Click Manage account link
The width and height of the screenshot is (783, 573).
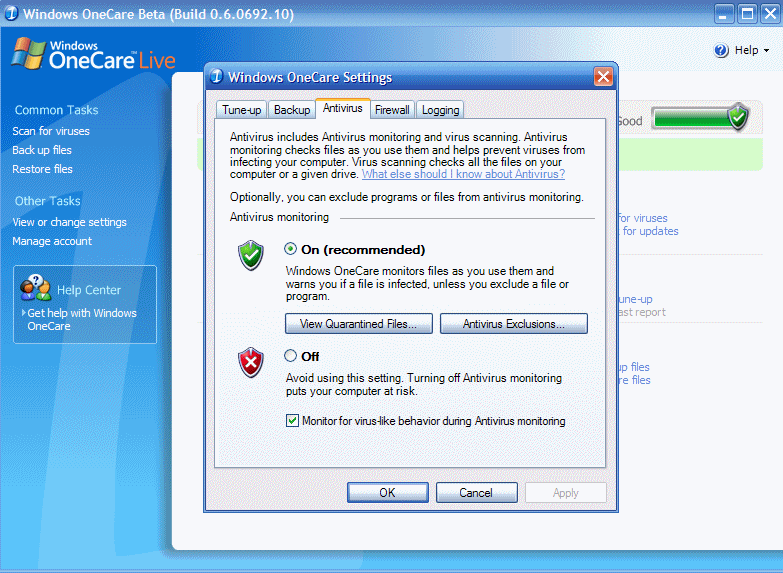52,241
